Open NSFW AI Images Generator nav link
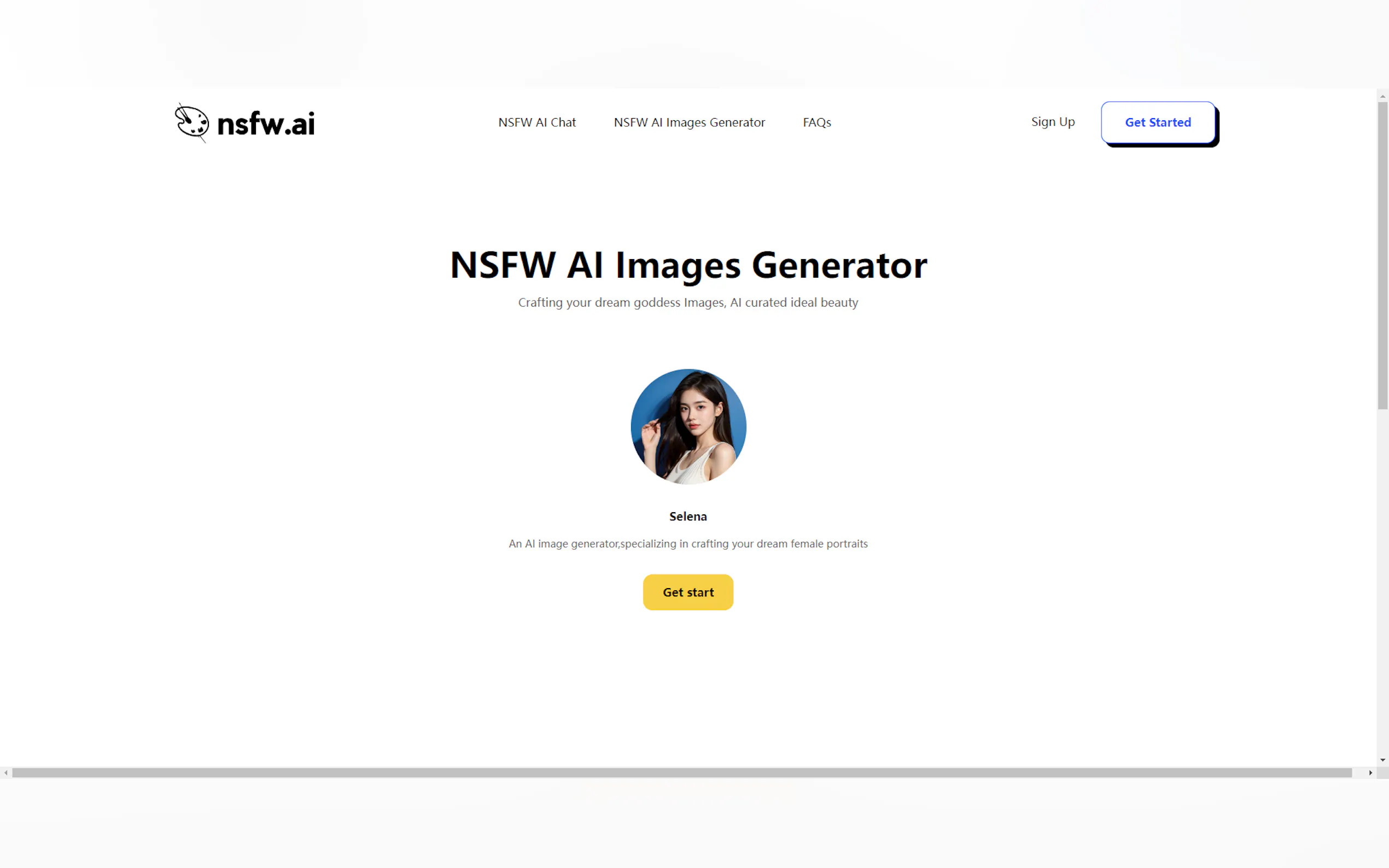Screen dimensions: 1389x868 coord(688,122)
